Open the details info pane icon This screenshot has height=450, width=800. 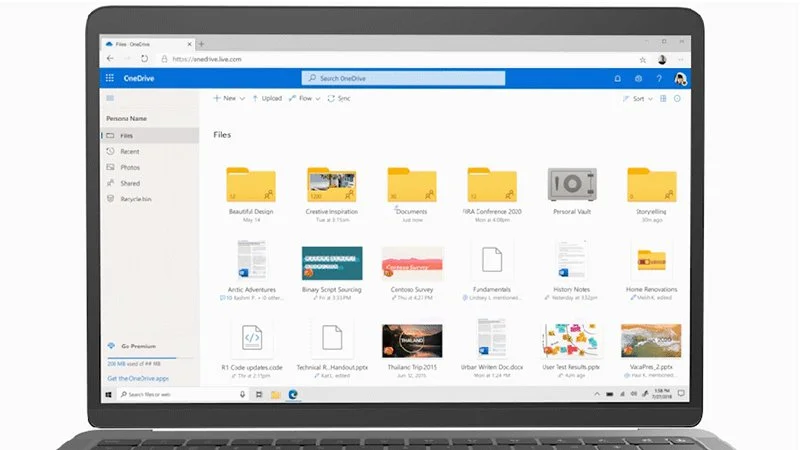click(x=677, y=98)
